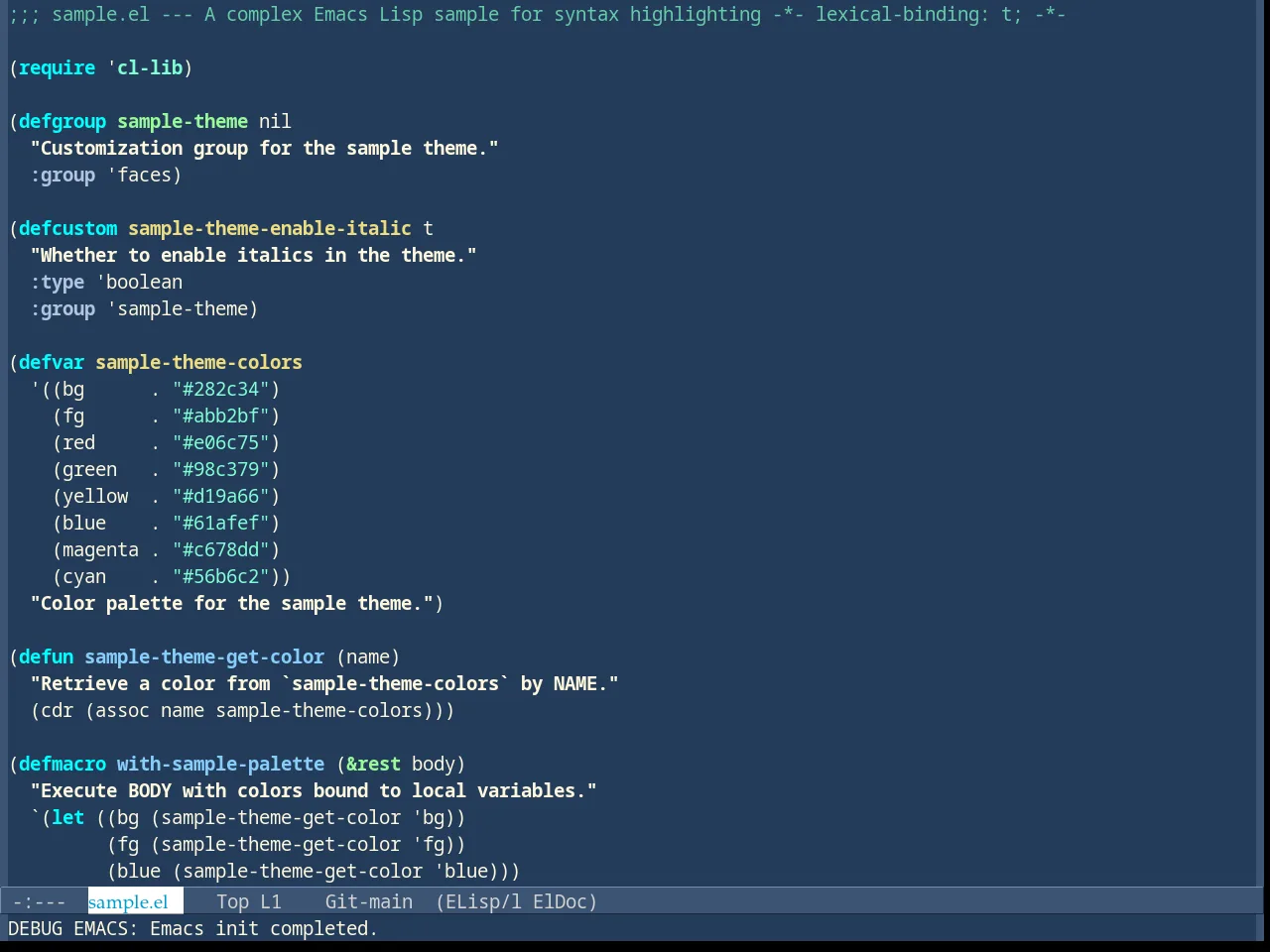The image size is (1270, 952).
Task: Click the 'defun' keyword
Action: (x=47, y=656)
